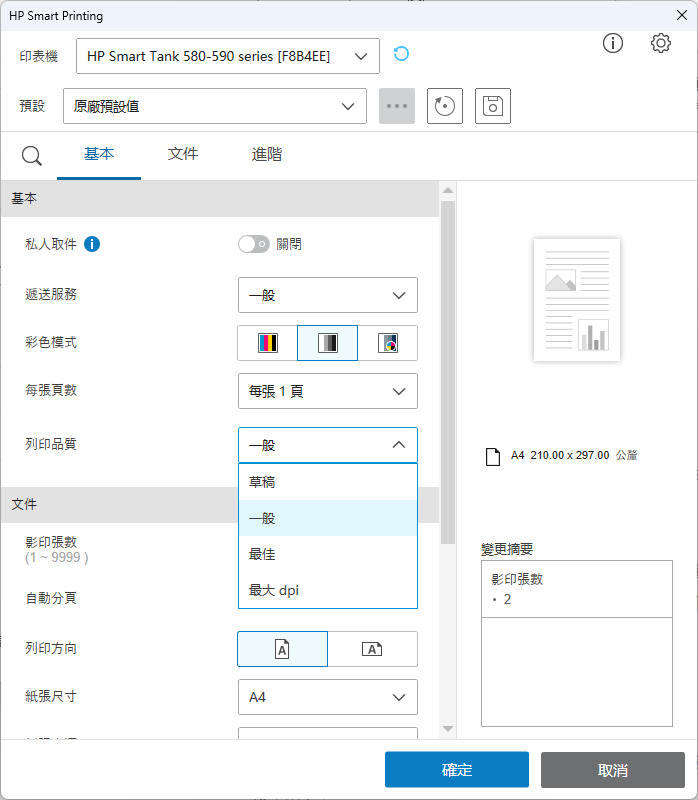Switch to the 進階 tab
The height and width of the screenshot is (800, 698).
[x=266, y=154]
